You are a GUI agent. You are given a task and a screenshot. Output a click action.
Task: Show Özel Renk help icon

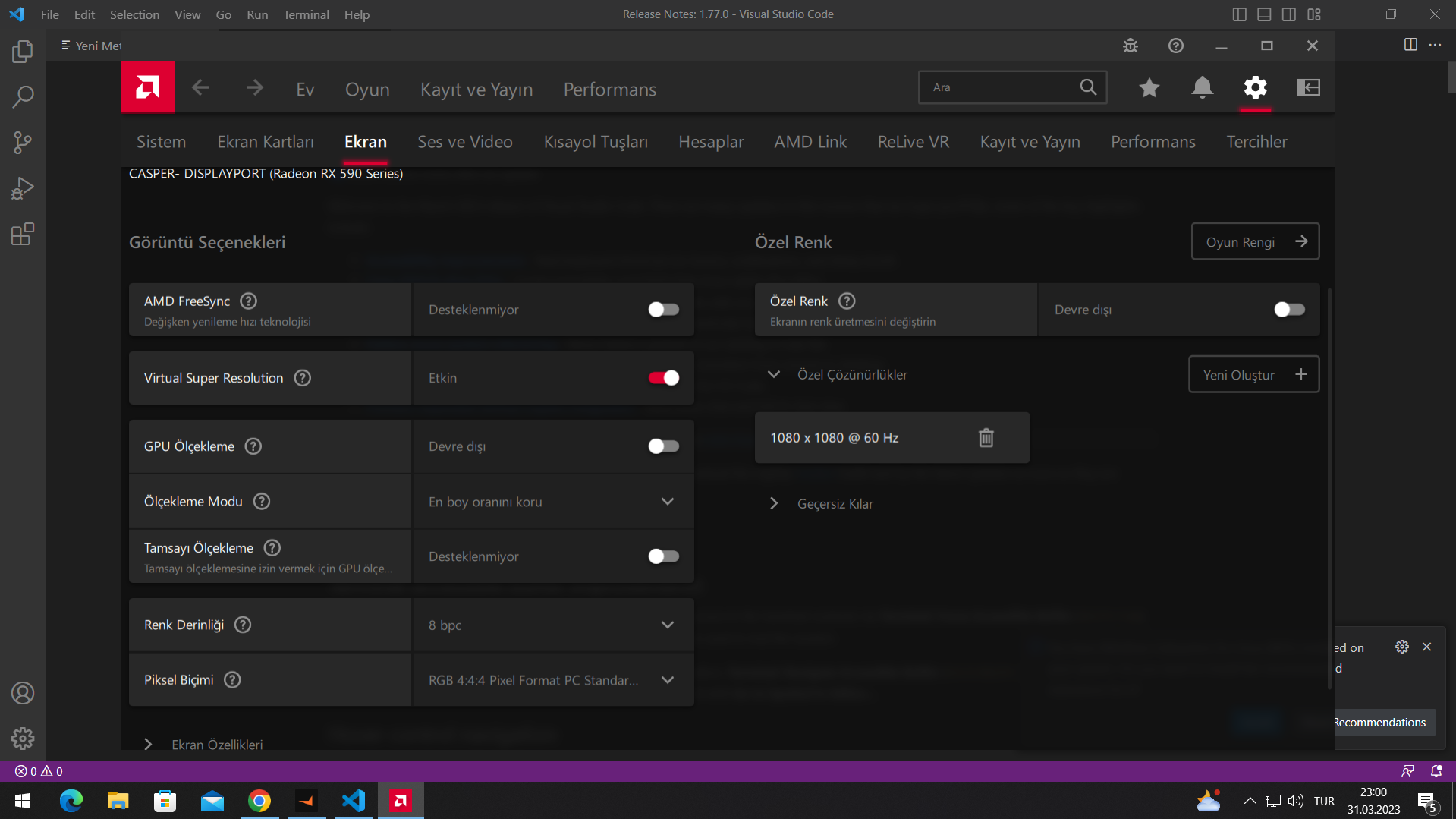tap(847, 301)
